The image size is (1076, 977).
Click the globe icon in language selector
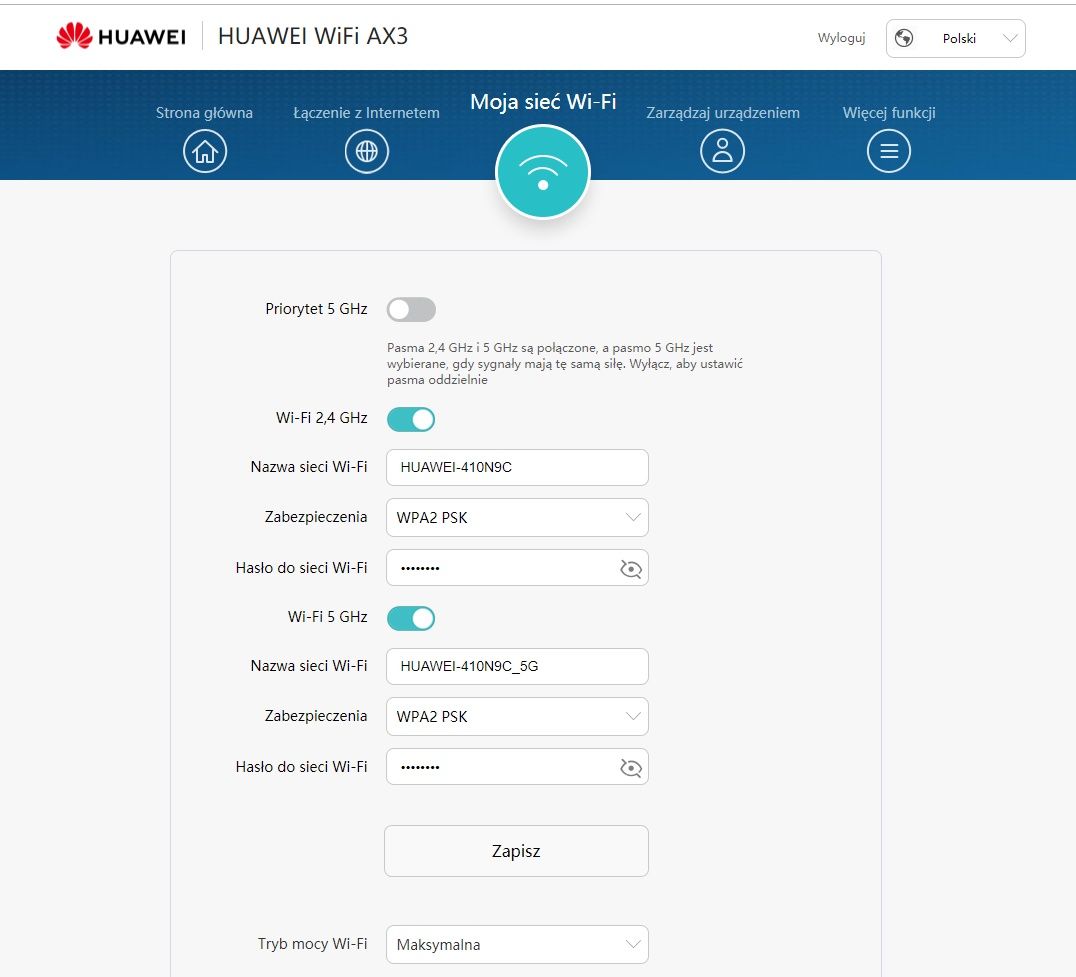[904, 38]
